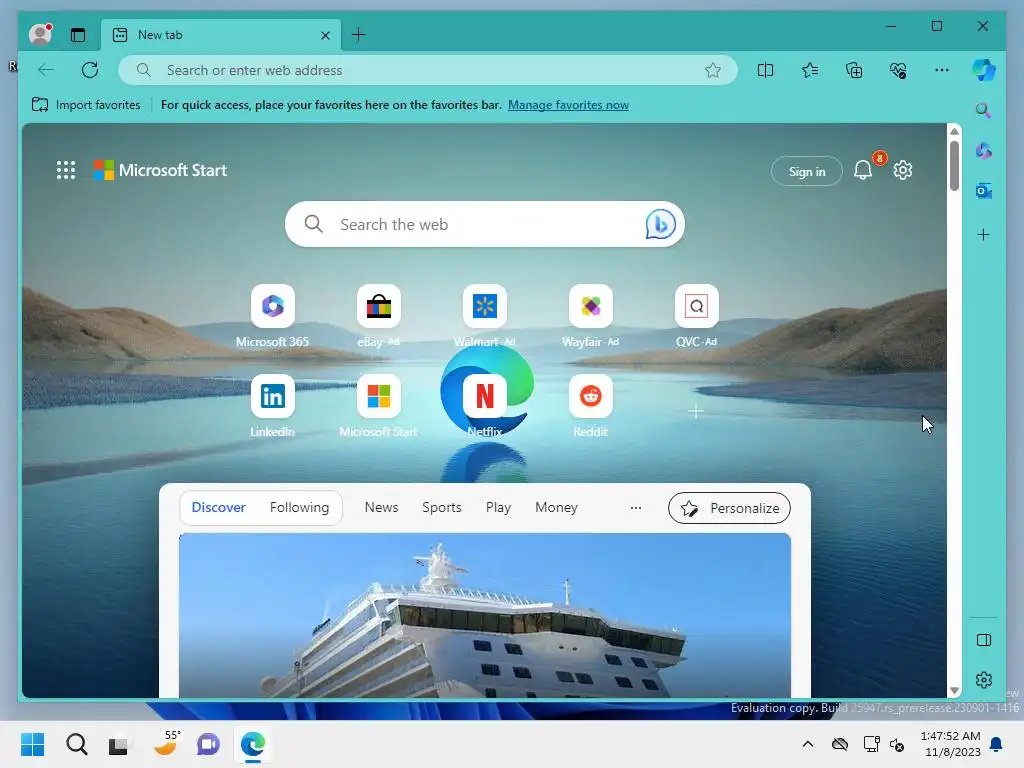Open the volume muted tray icon
This screenshot has width=1024, height=768.
(898, 744)
